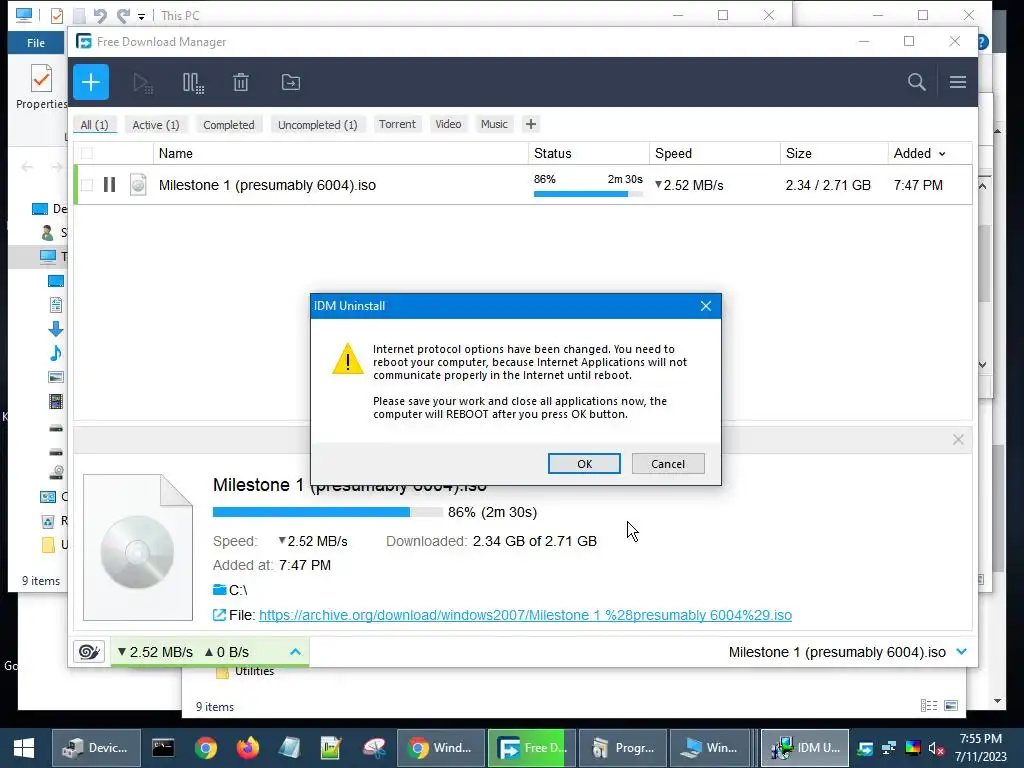Toggle the select-all checkbox in list header
This screenshot has height=768, width=1024.
coord(87,153)
